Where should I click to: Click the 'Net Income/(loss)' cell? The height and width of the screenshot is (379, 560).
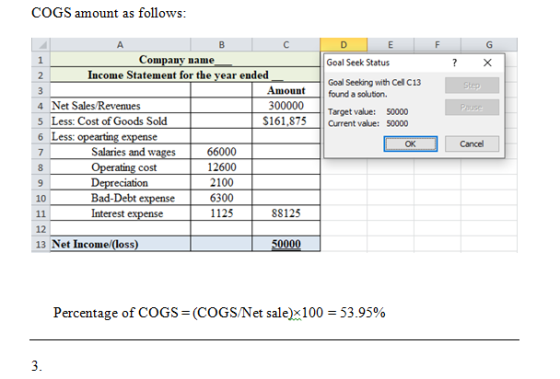click(x=120, y=244)
